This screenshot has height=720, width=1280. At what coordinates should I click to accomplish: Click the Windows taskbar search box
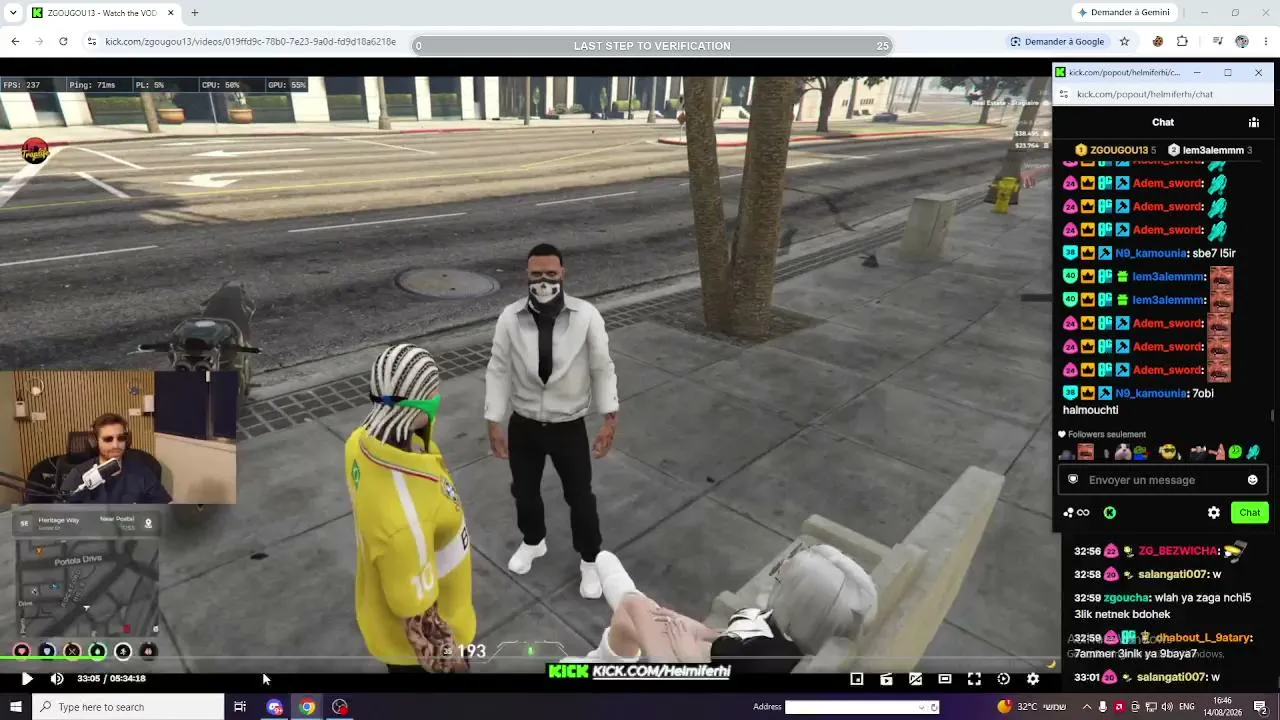pyautogui.click(x=128, y=707)
